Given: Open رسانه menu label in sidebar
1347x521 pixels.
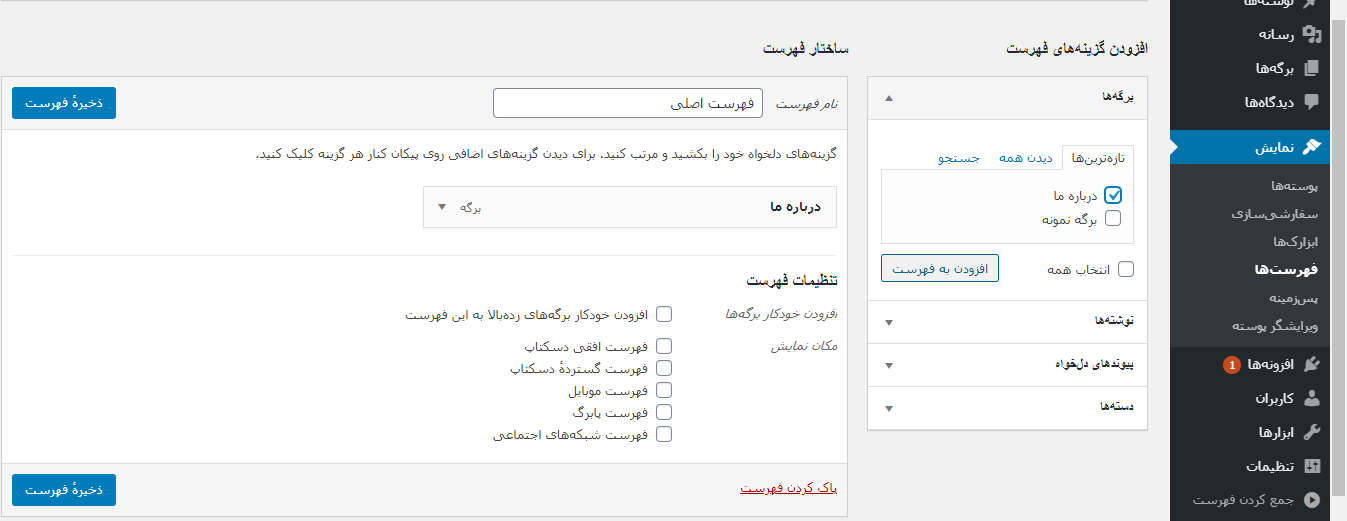Looking at the screenshot, I should 1276,34.
